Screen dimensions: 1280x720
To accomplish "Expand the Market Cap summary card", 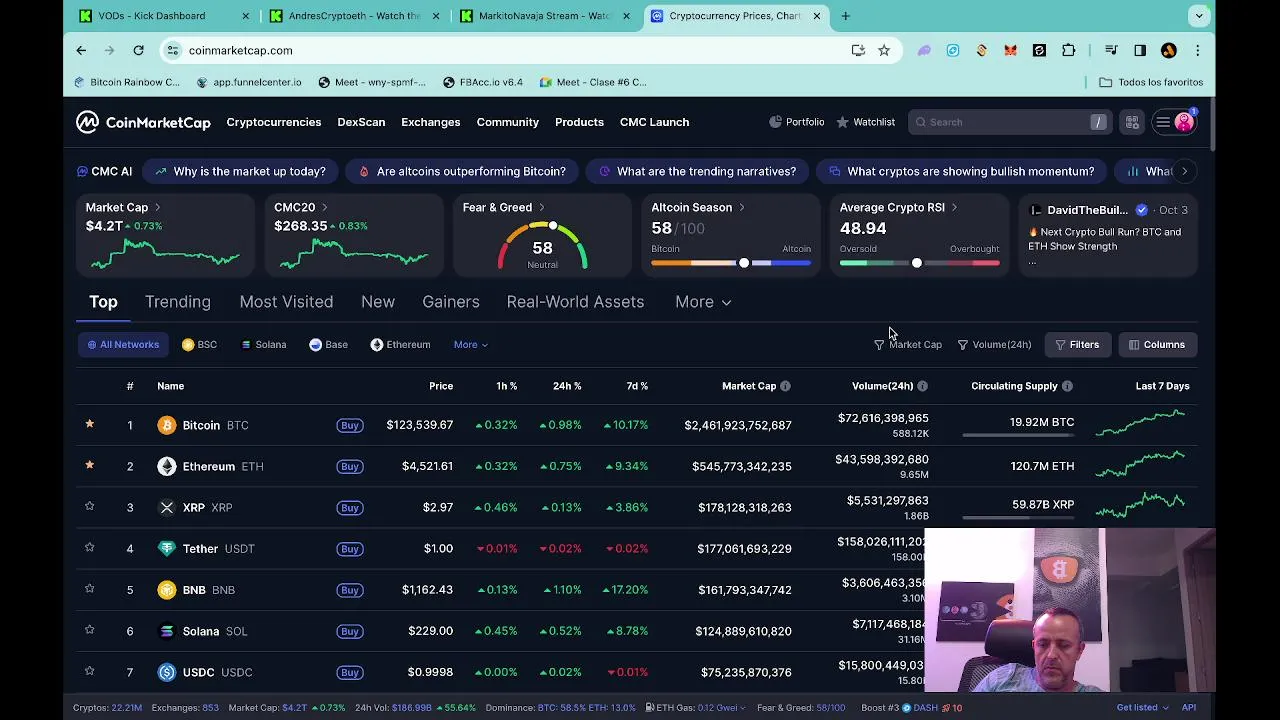I will (x=164, y=235).
